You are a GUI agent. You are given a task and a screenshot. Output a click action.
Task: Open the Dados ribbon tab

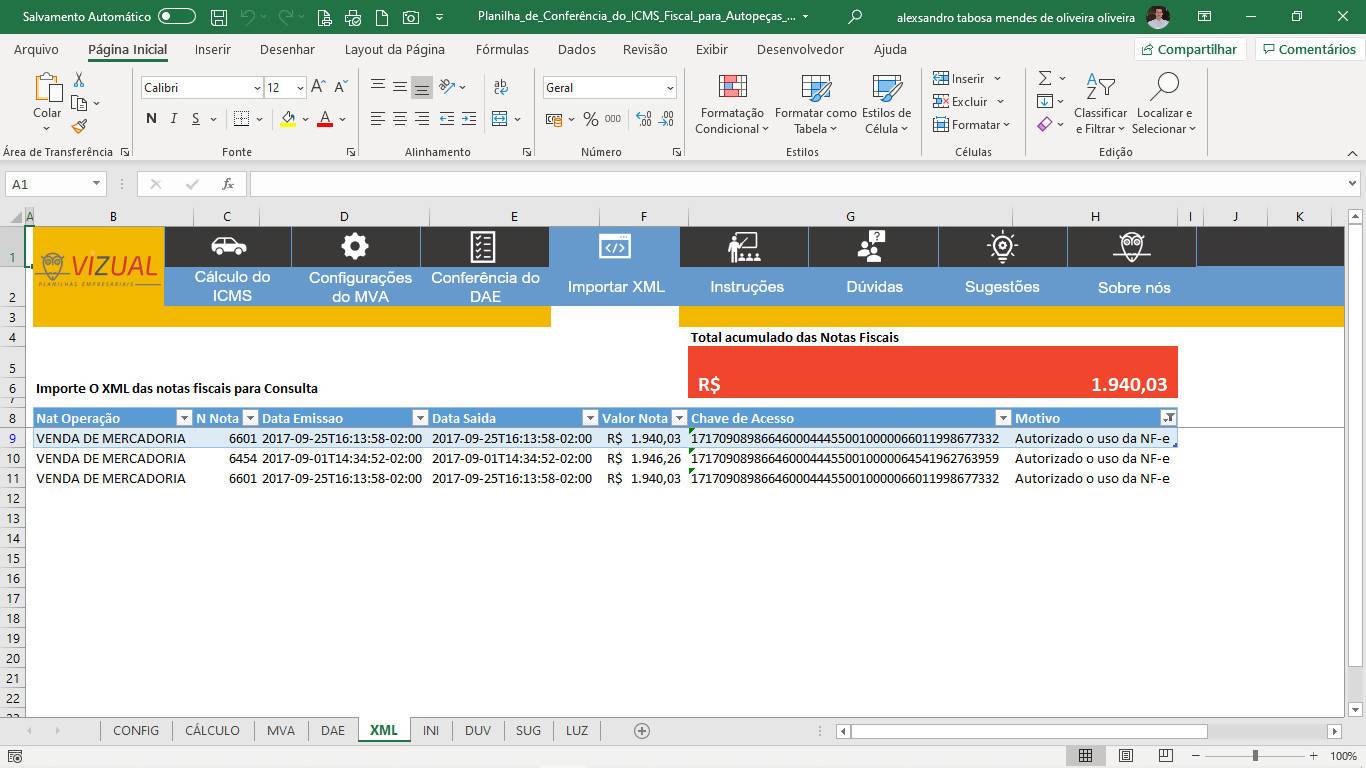576,49
